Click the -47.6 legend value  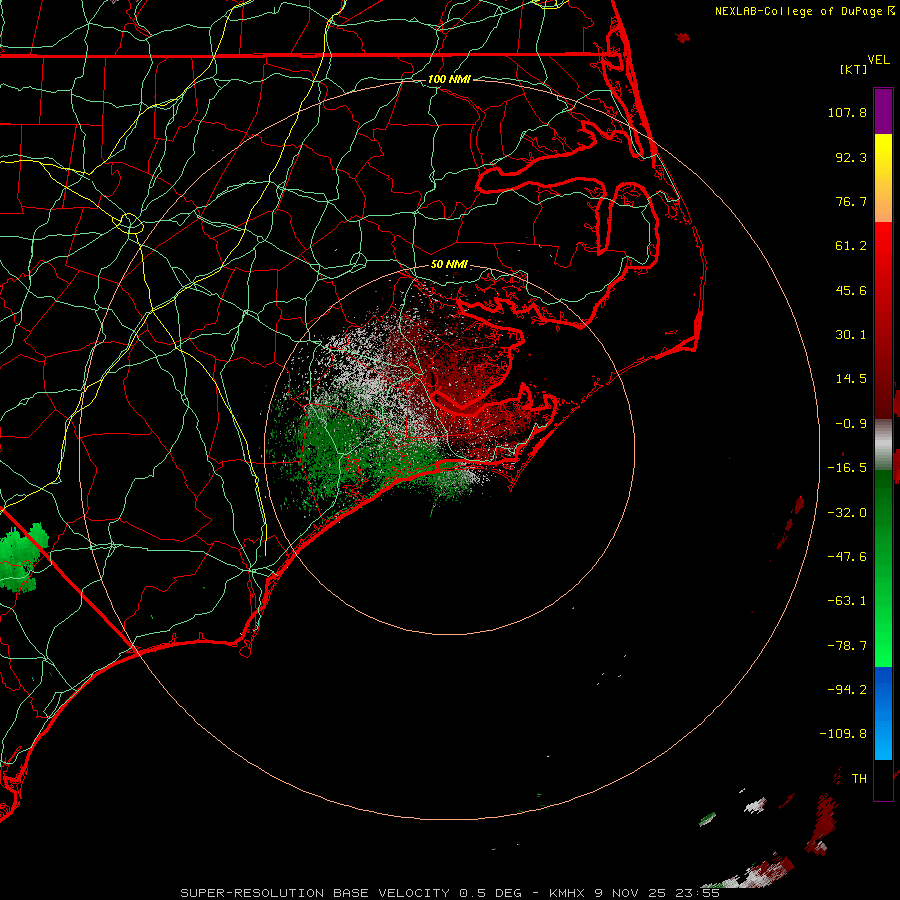point(847,557)
